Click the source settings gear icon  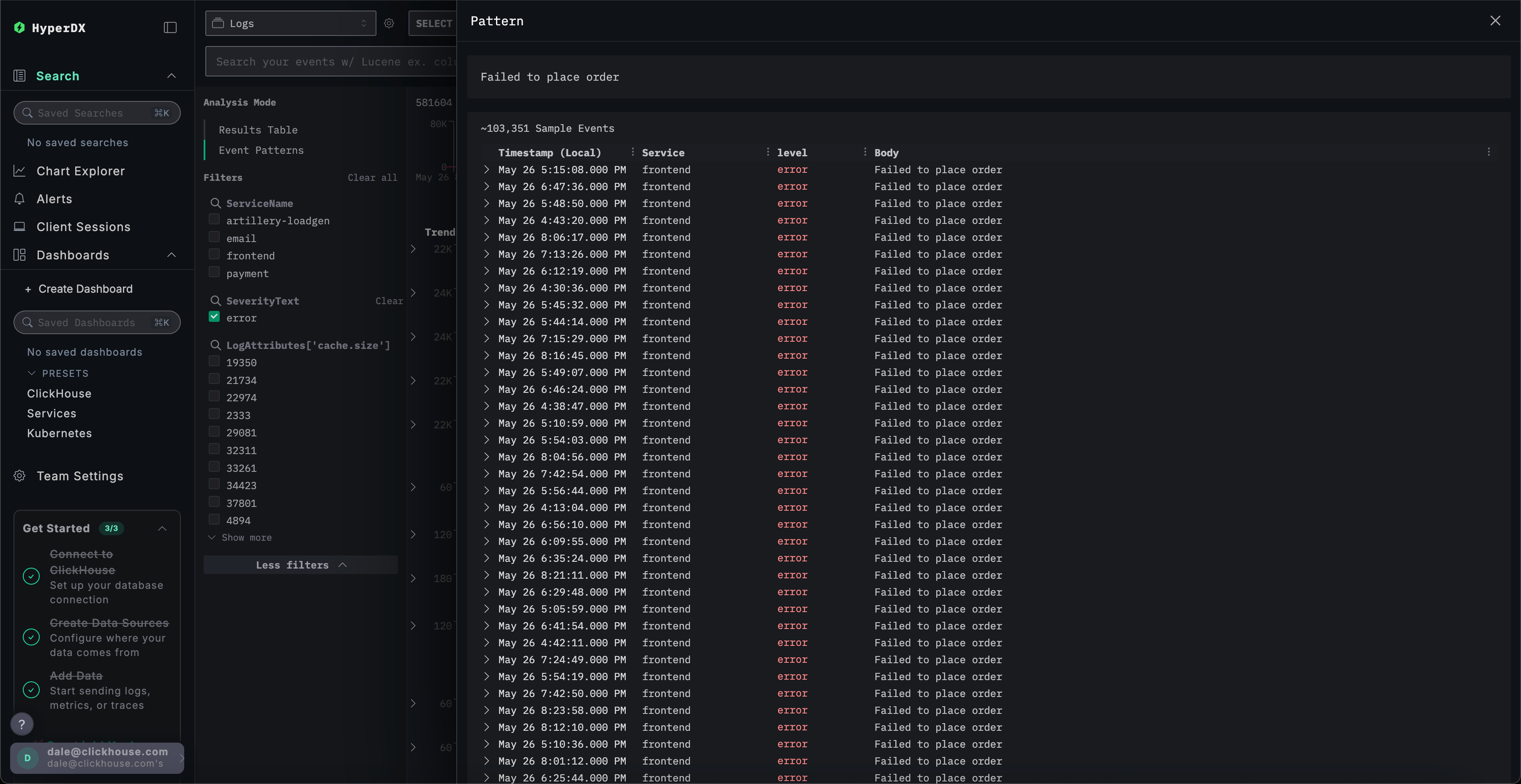pyautogui.click(x=389, y=24)
